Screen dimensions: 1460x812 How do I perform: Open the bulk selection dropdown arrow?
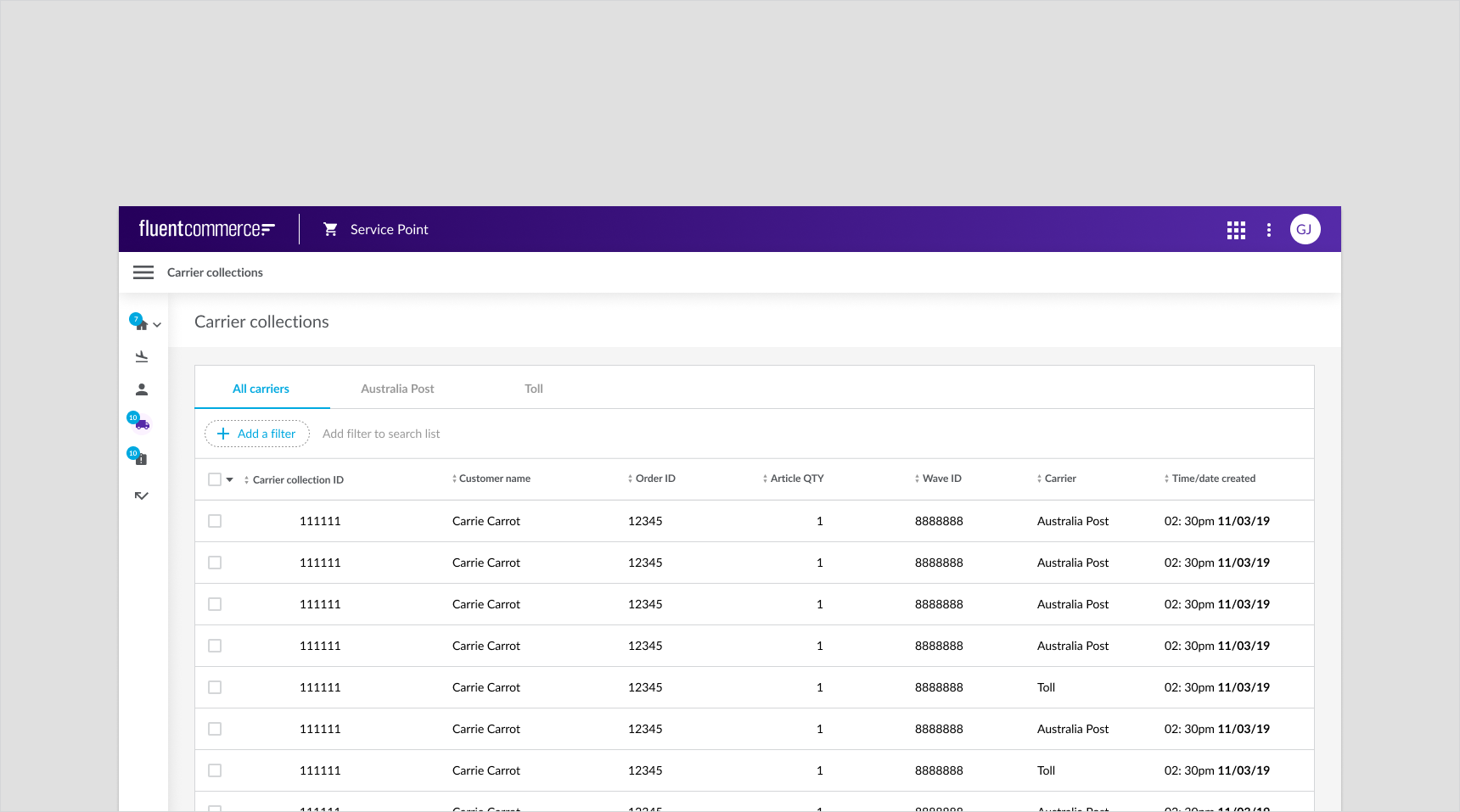click(x=229, y=479)
